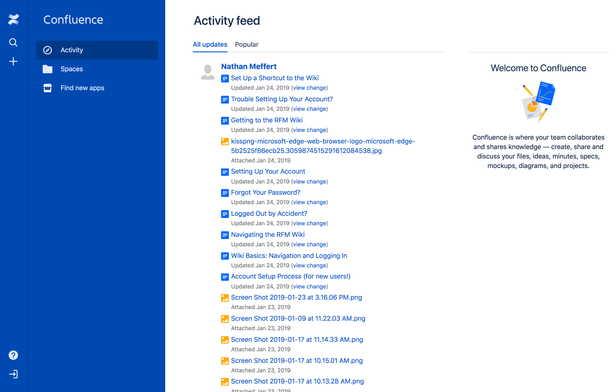View change for Wiki Basics page

tap(310, 266)
